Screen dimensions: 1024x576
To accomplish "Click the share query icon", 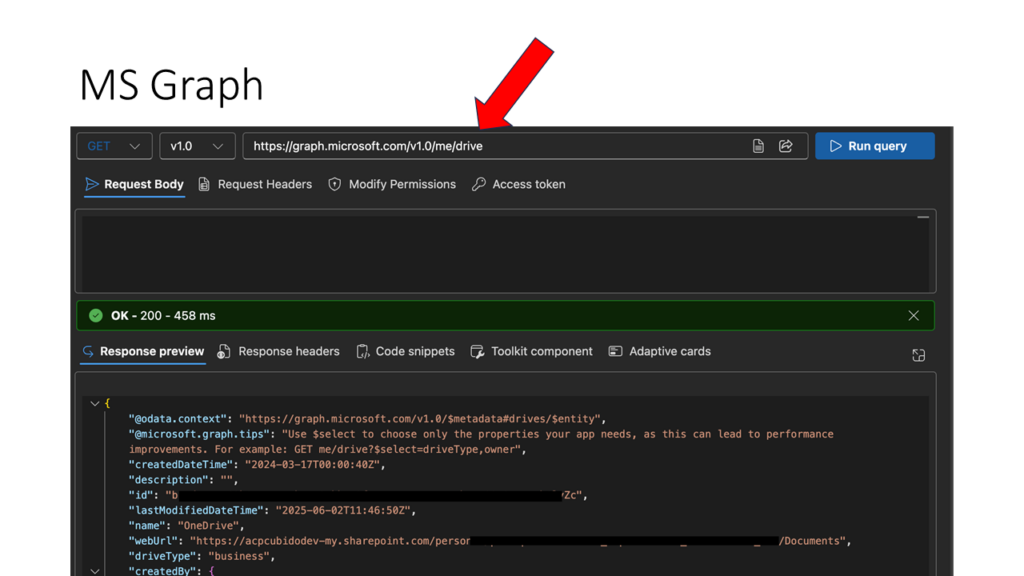I will 786,146.
